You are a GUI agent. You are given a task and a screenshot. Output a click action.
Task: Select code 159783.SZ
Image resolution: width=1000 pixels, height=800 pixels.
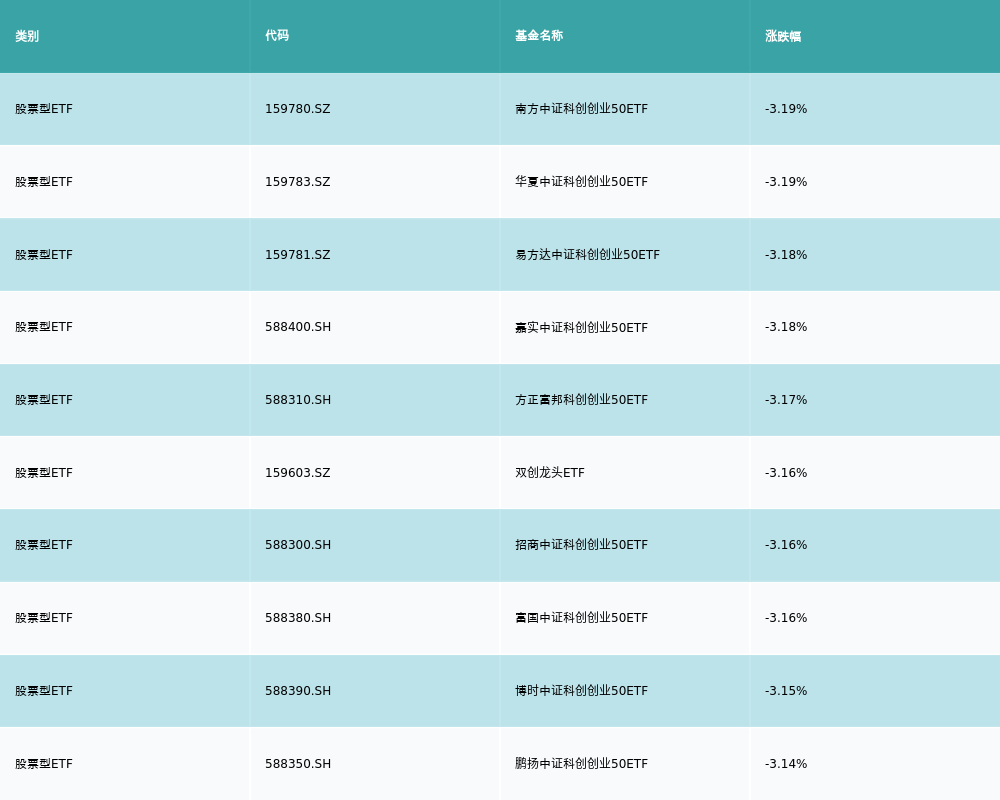[x=298, y=182]
